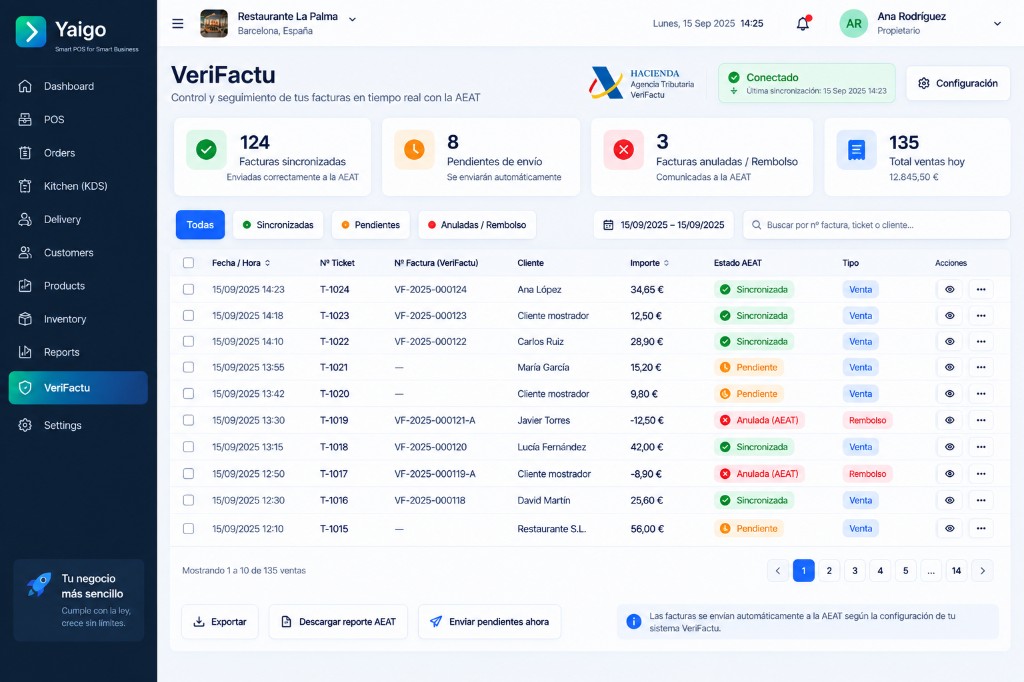
Task: Click the red cancelled invoices X icon
Action: 624,150
